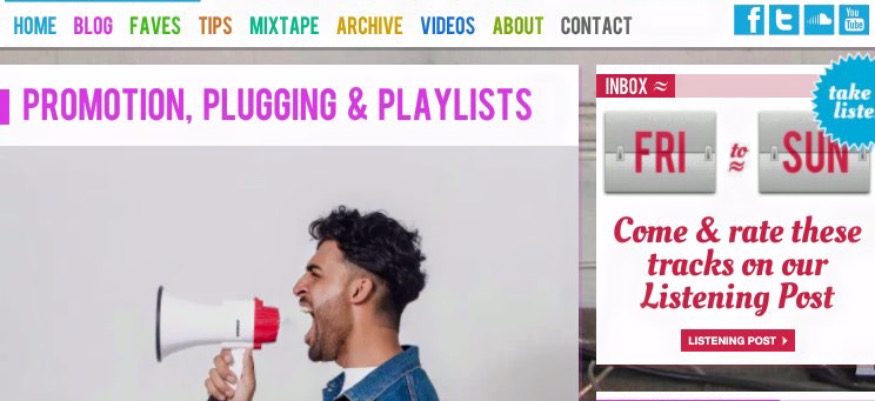Visit the VIDEOS section
The image size is (875, 401).
[448, 26]
